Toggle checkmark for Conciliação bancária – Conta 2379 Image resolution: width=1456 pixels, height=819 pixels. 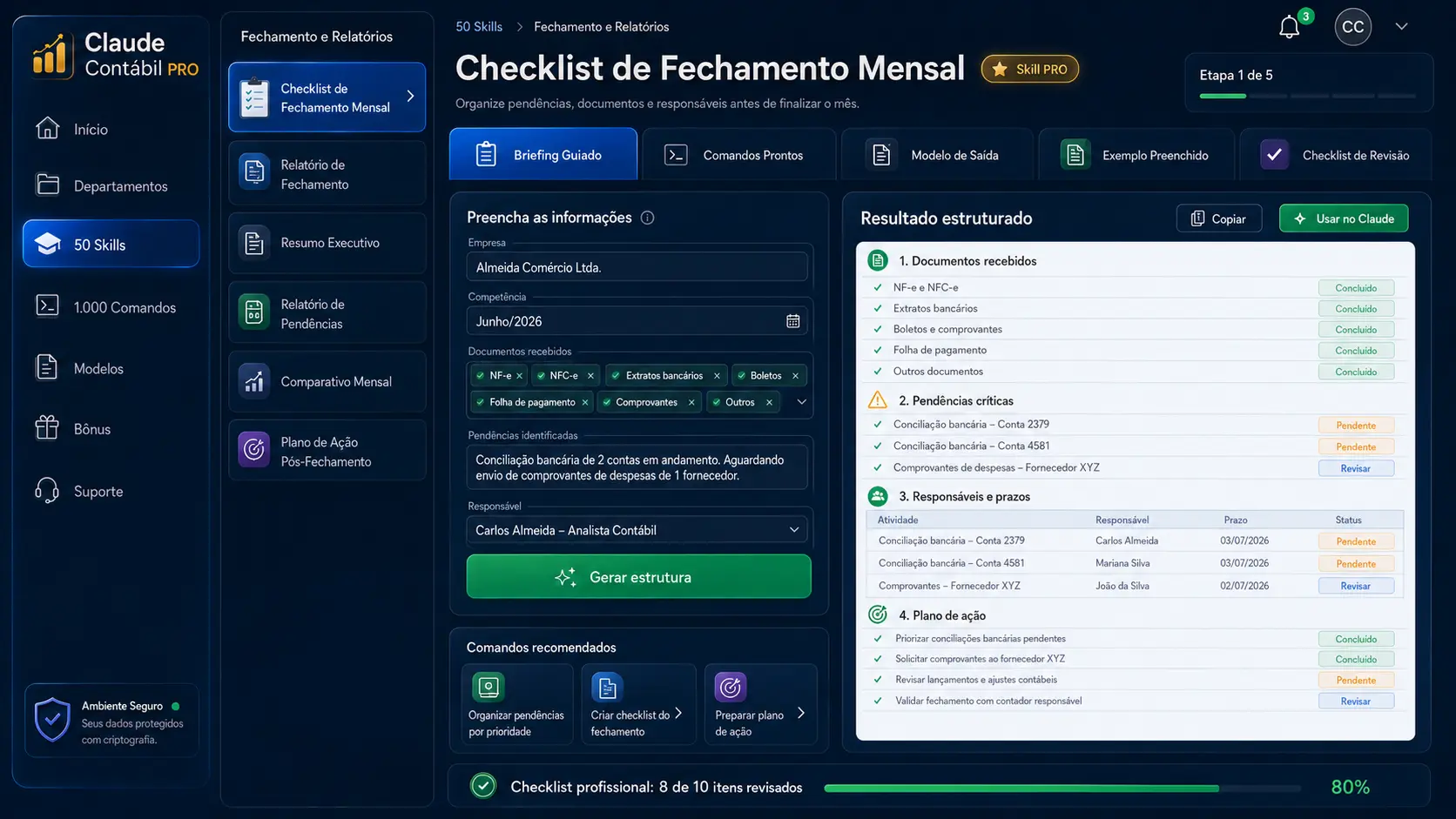tap(878, 425)
